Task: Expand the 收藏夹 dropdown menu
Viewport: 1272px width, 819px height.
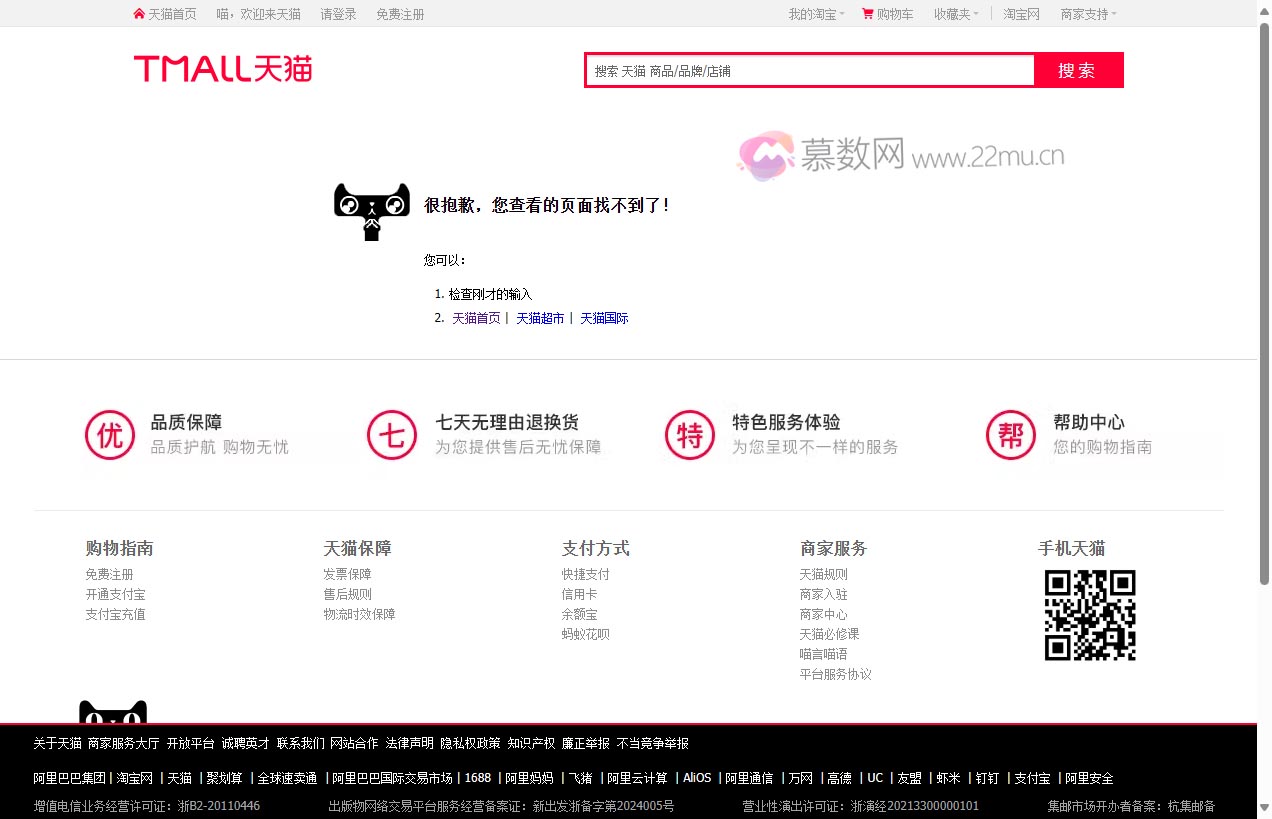Action: (x=956, y=14)
